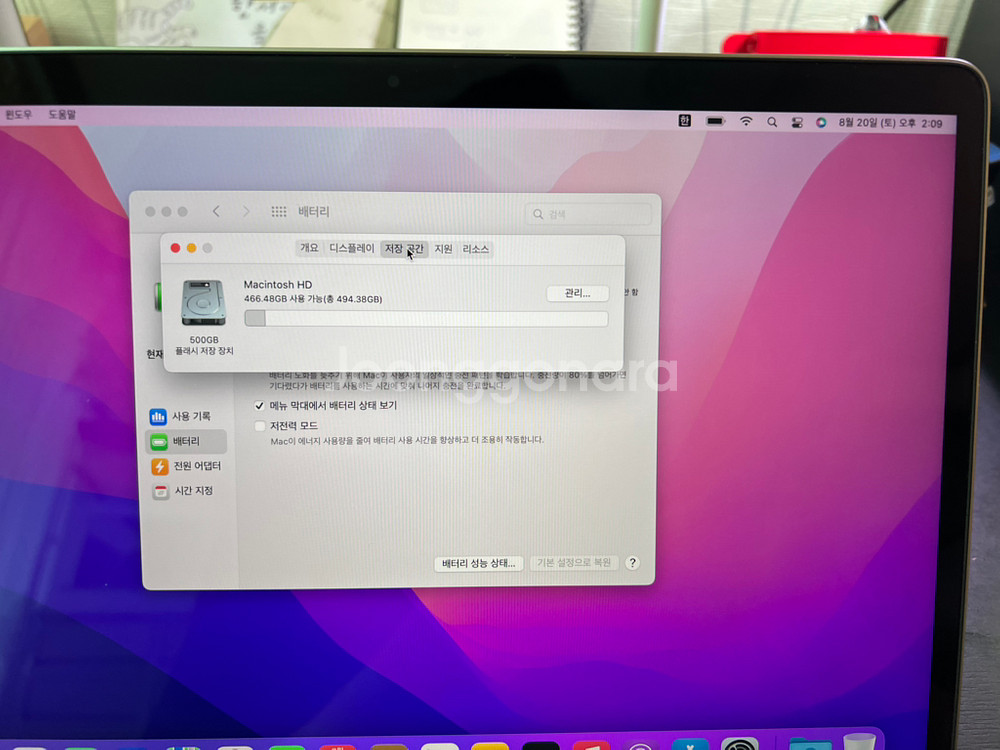Go forward in the 배터리 preferences window
Viewport: 1000px width, 750px height.
[246, 211]
